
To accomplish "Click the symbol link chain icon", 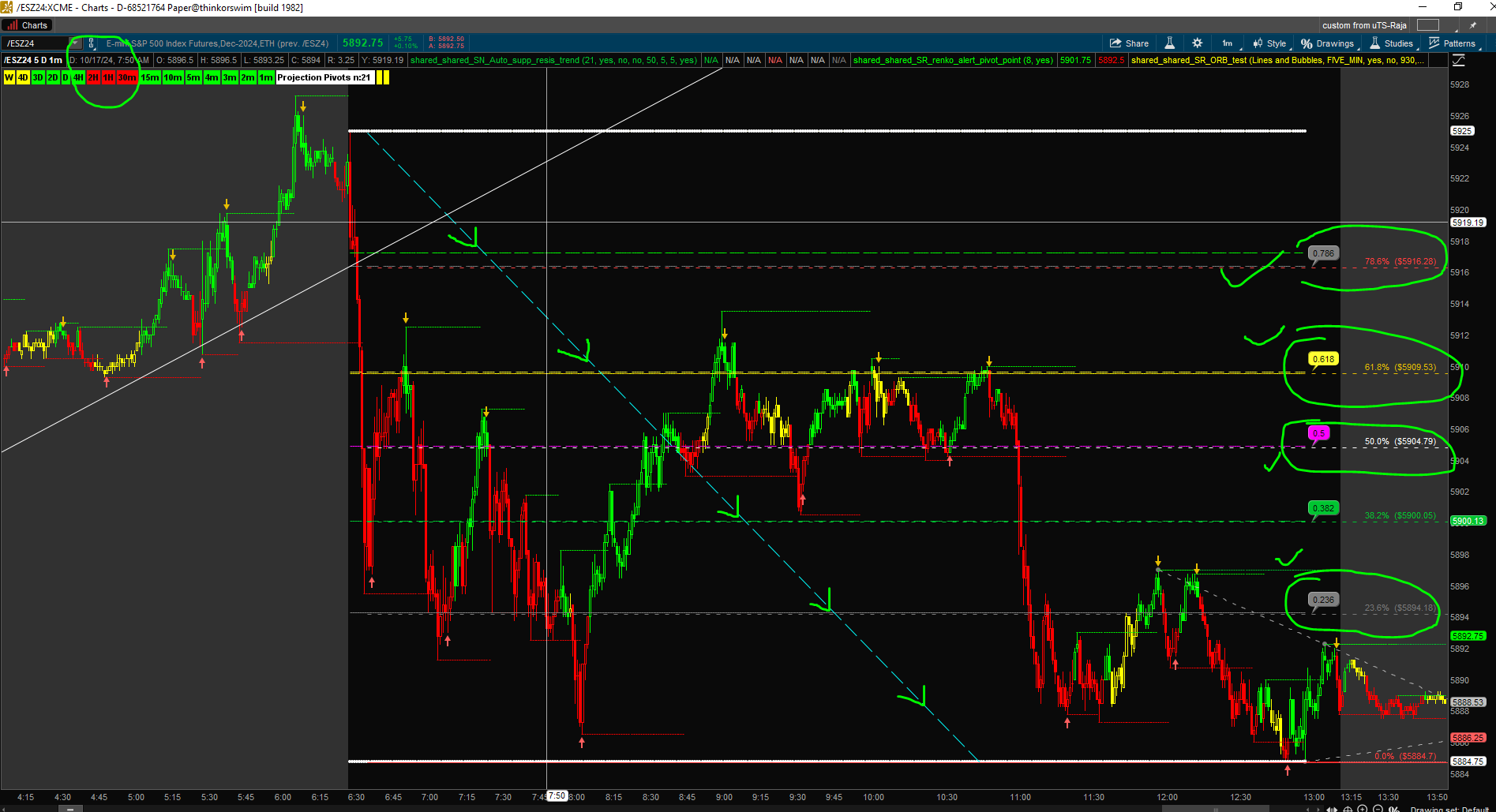I will [92, 43].
